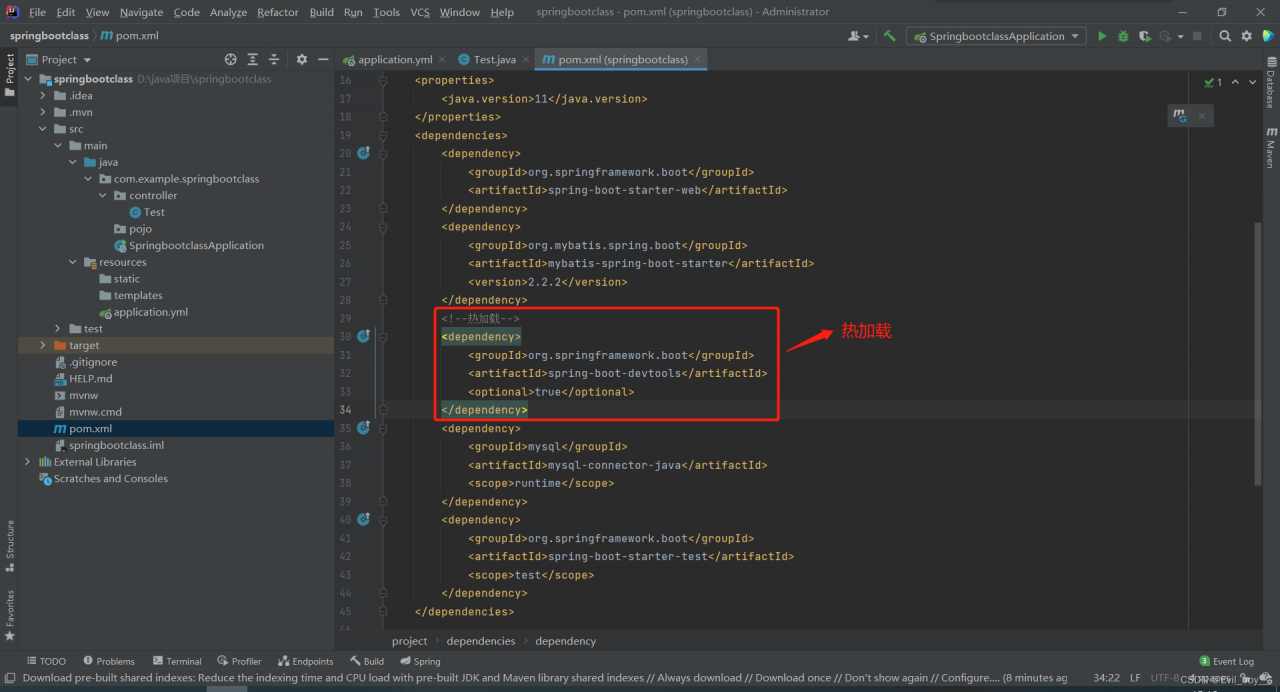1280x692 pixels.
Task: Build project using the hammer icon
Action: (x=889, y=36)
